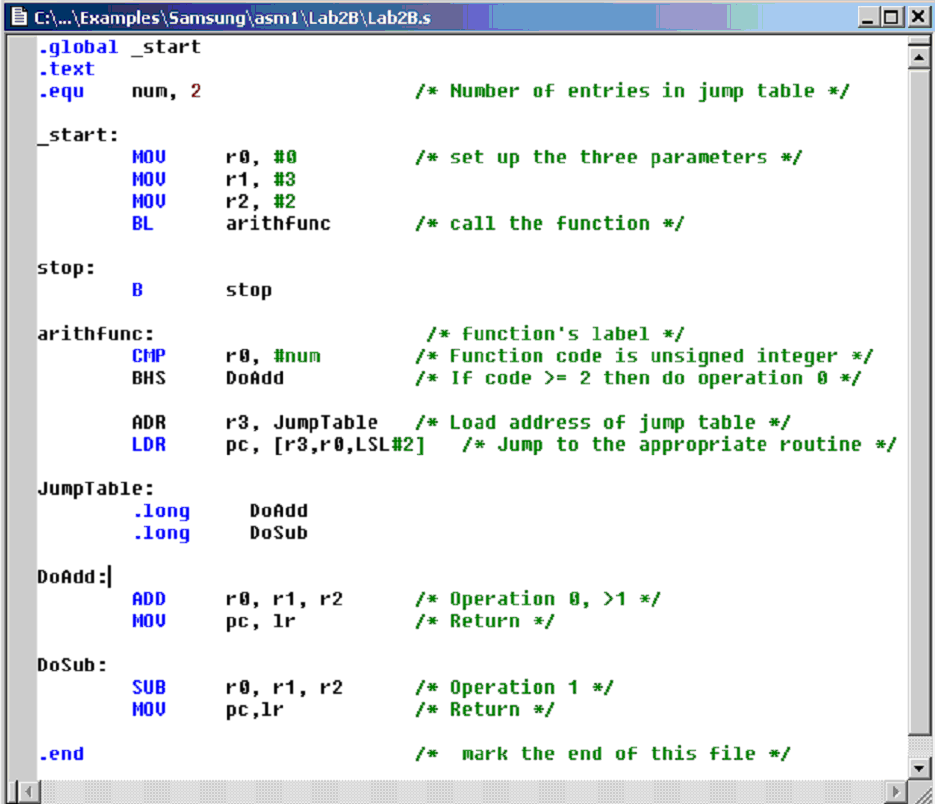Screen dimensions: 935x804
Task: Click comment 'Operation 0, >1'
Action: (x=538, y=599)
